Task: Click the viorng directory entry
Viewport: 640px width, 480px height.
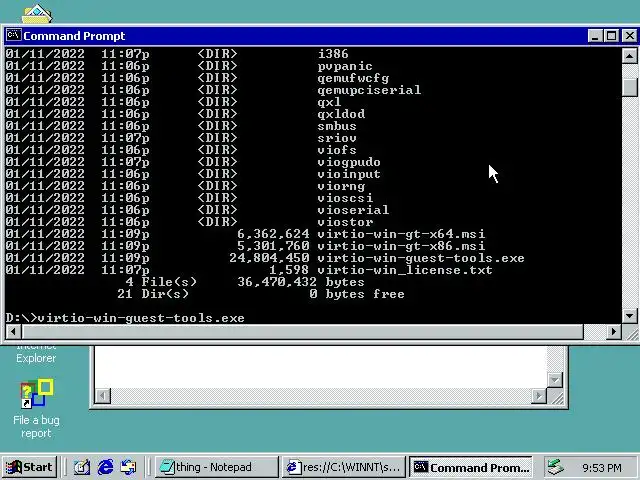Action: coord(341,186)
